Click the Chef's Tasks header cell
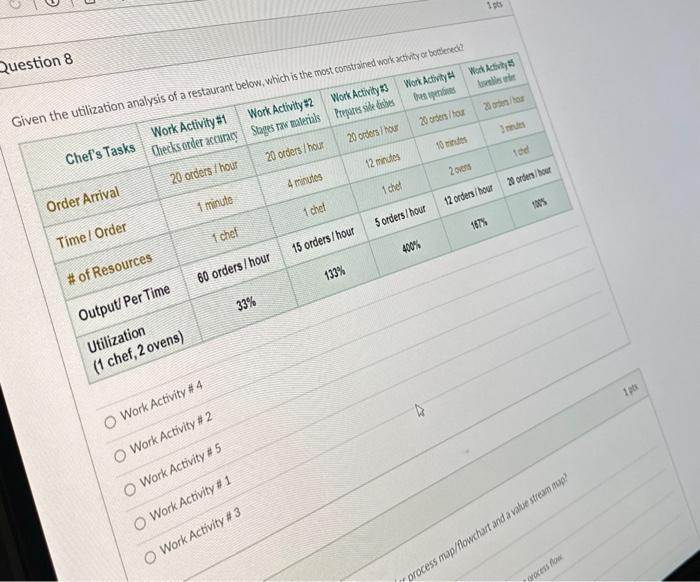Viewport: 700px width, 582px height. click(100, 153)
